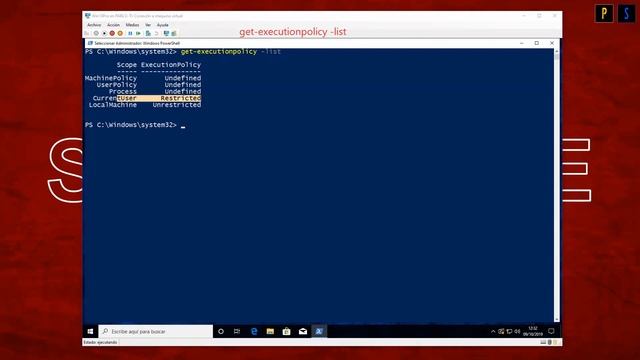Click the 'Scope' column header
The width and height of the screenshot is (640, 360).
(x=127, y=65)
